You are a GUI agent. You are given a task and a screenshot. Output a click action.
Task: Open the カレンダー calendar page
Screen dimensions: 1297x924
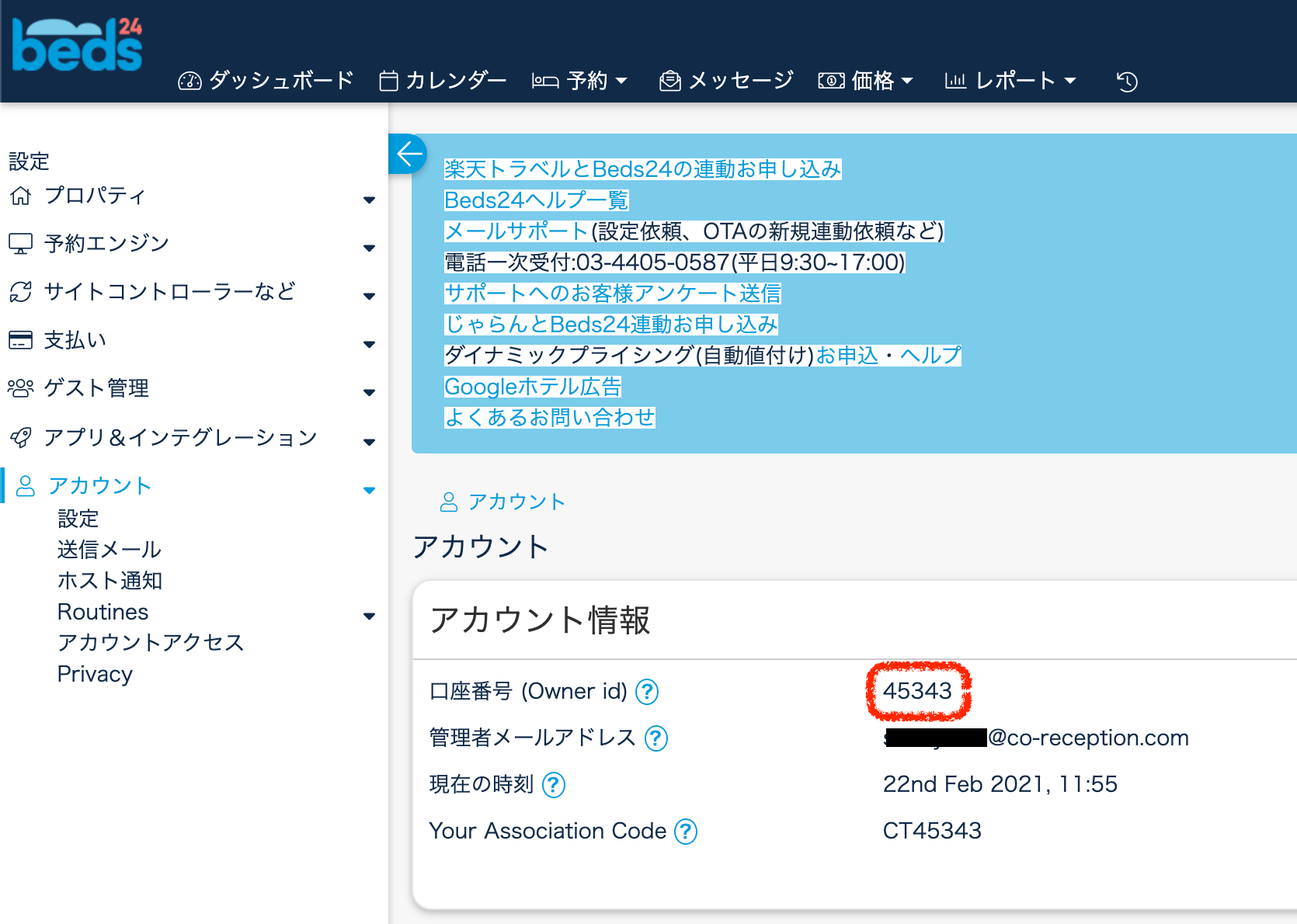click(443, 81)
